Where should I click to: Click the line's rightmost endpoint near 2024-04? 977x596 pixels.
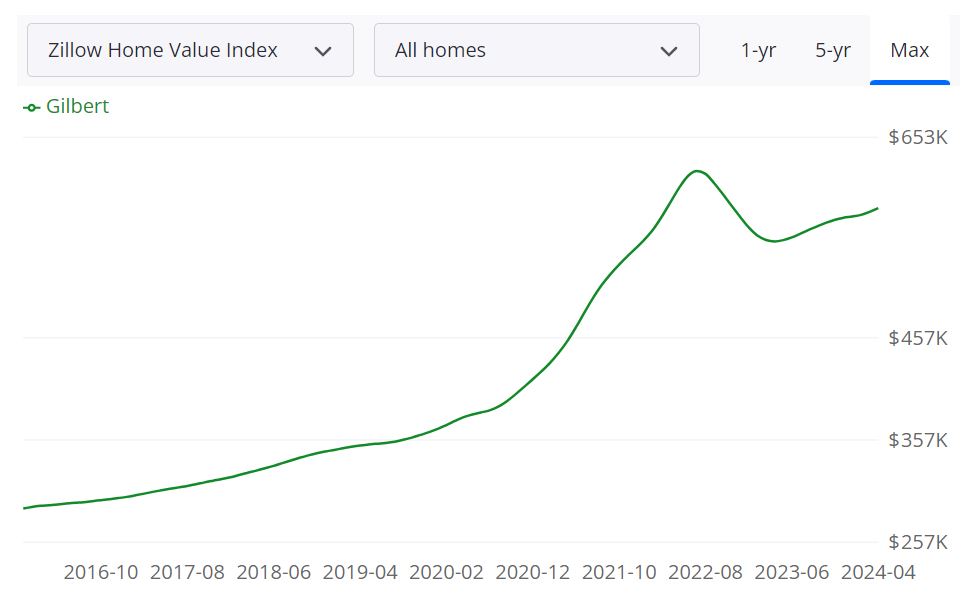tap(876, 209)
